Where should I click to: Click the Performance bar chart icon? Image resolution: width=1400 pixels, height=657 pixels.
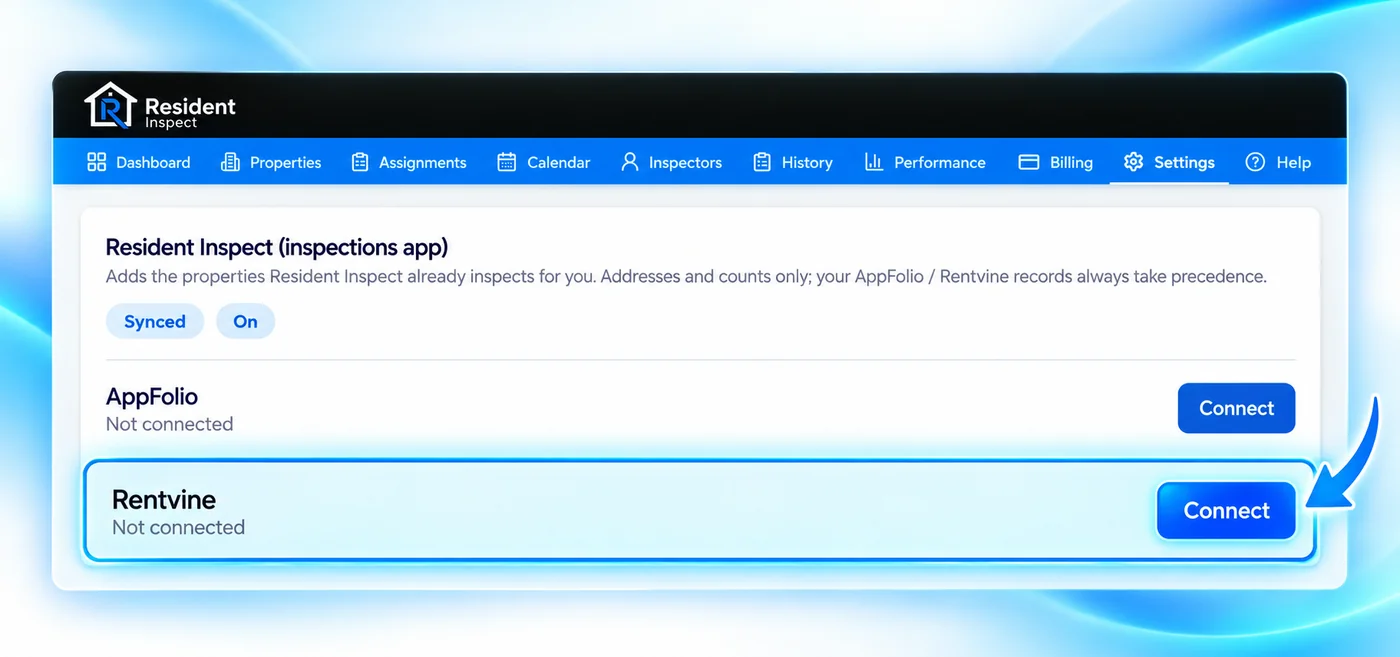click(874, 162)
